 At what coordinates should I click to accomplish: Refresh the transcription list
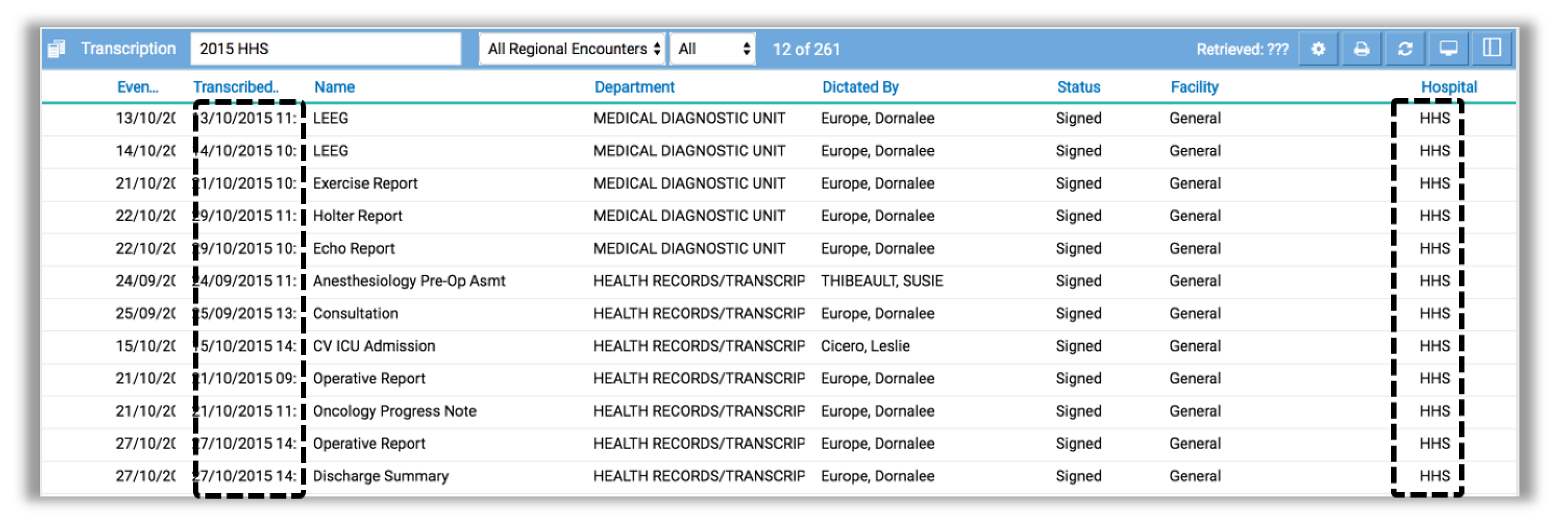pyautogui.click(x=1404, y=49)
